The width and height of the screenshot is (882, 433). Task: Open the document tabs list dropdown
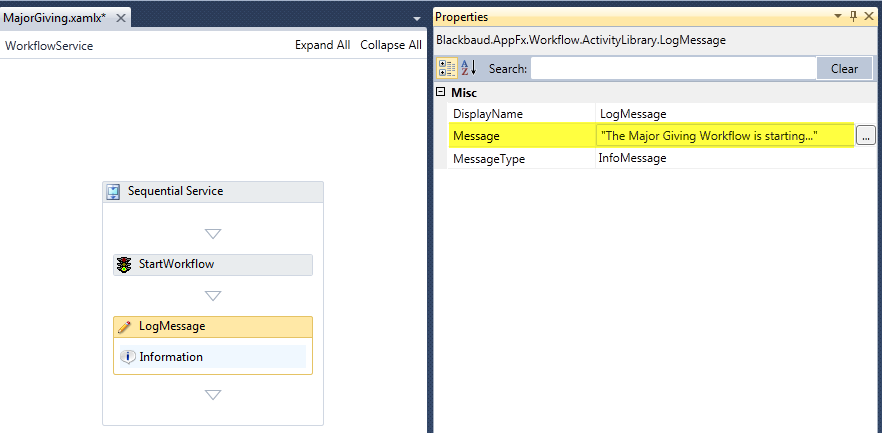pyautogui.click(x=417, y=19)
